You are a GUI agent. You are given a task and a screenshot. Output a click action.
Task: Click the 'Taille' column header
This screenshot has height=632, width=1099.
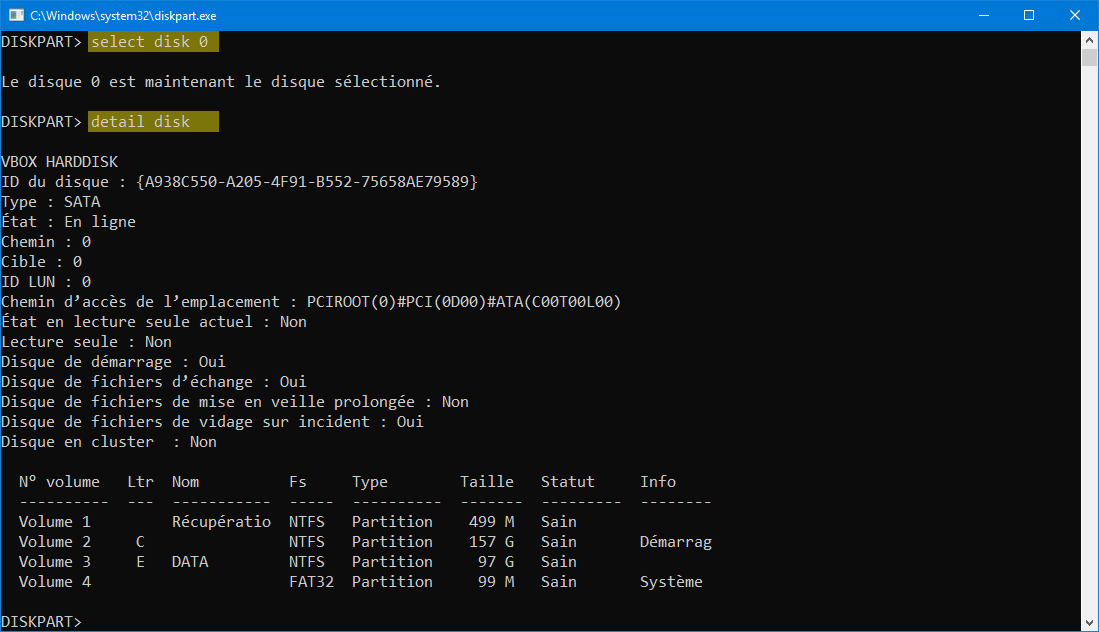click(487, 482)
